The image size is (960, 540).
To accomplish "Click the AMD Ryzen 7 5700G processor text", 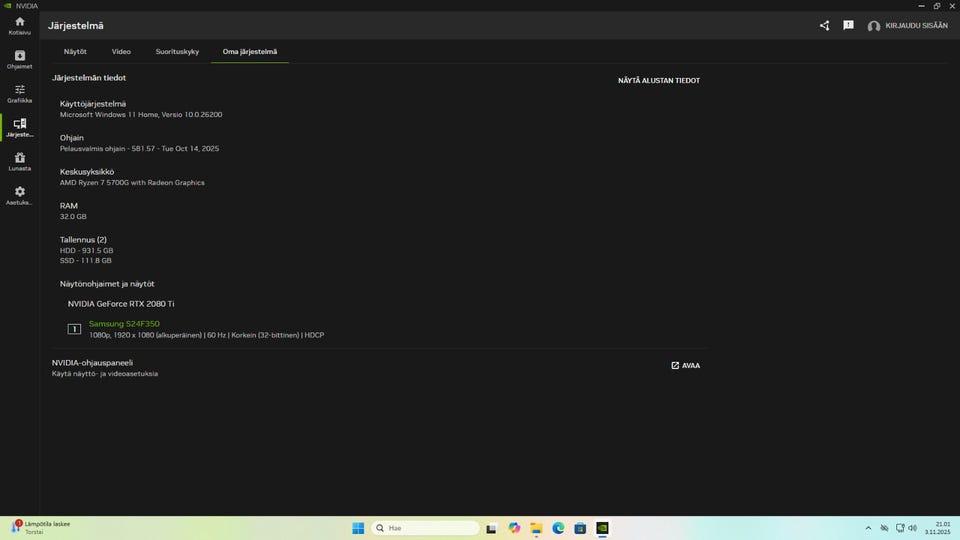I will (132, 182).
